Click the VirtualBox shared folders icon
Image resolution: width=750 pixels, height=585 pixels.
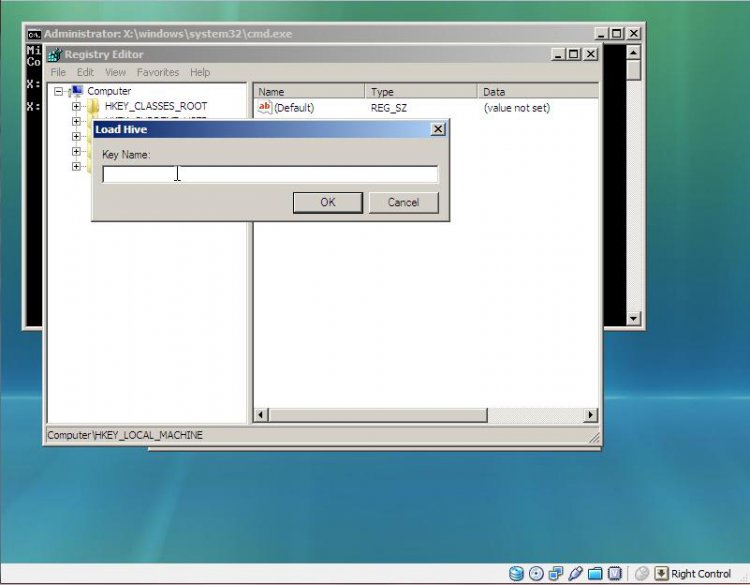pos(595,573)
